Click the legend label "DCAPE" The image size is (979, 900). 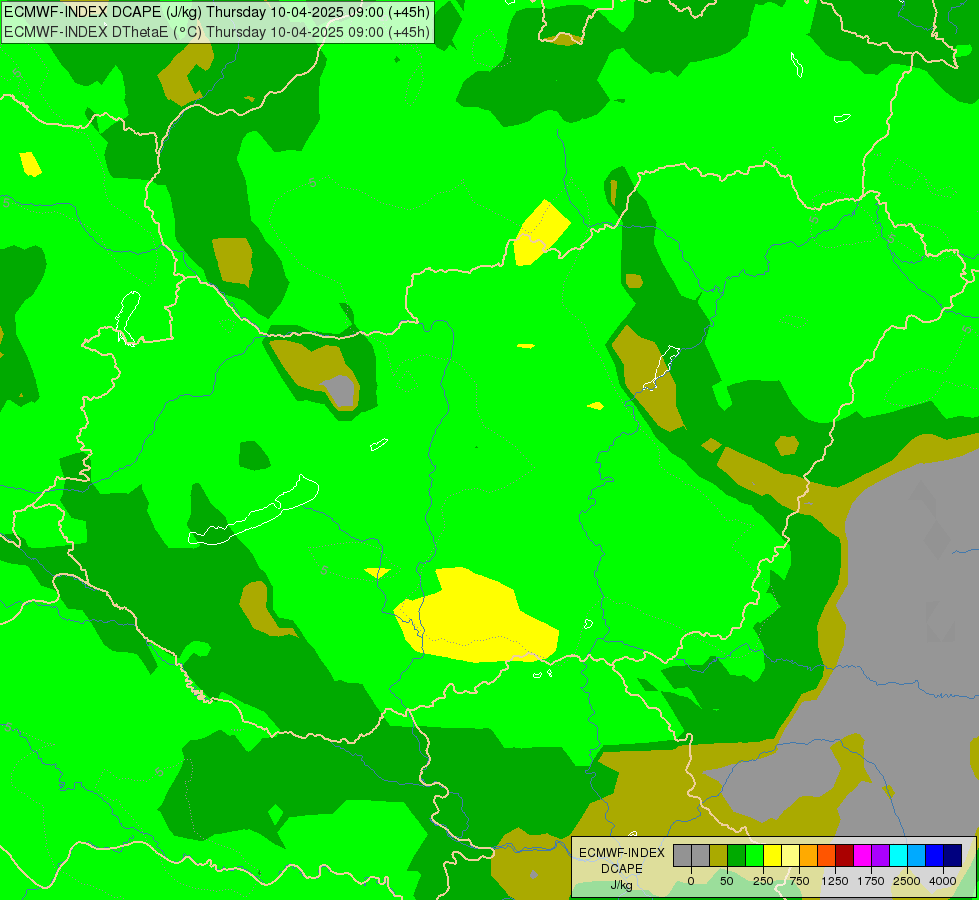click(622, 869)
